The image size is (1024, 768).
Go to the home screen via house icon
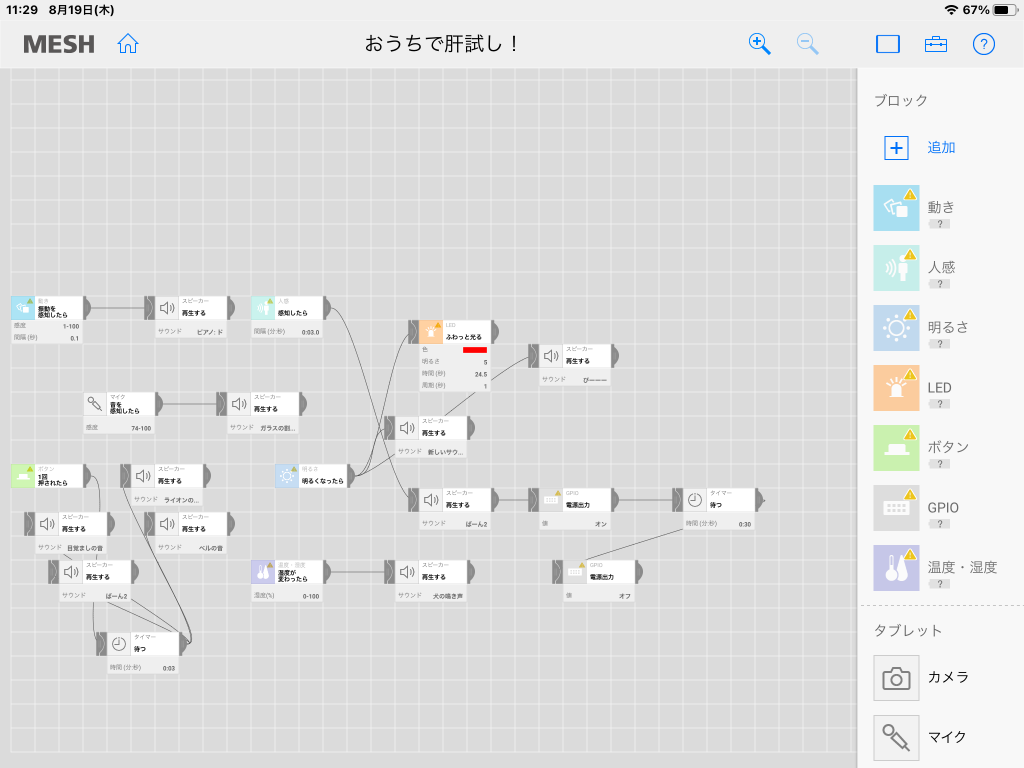point(128,44)
